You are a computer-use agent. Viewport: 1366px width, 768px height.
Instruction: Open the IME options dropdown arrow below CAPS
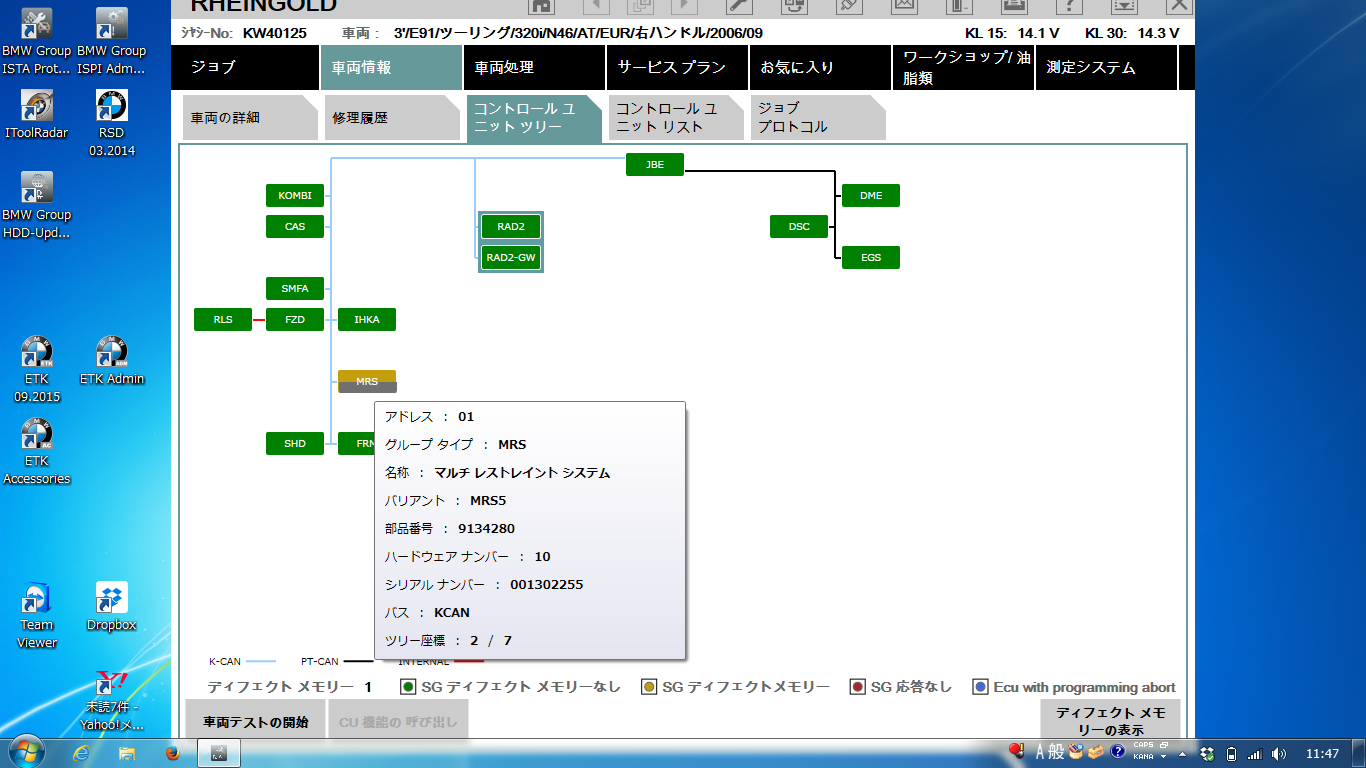tap(1164, 757)
